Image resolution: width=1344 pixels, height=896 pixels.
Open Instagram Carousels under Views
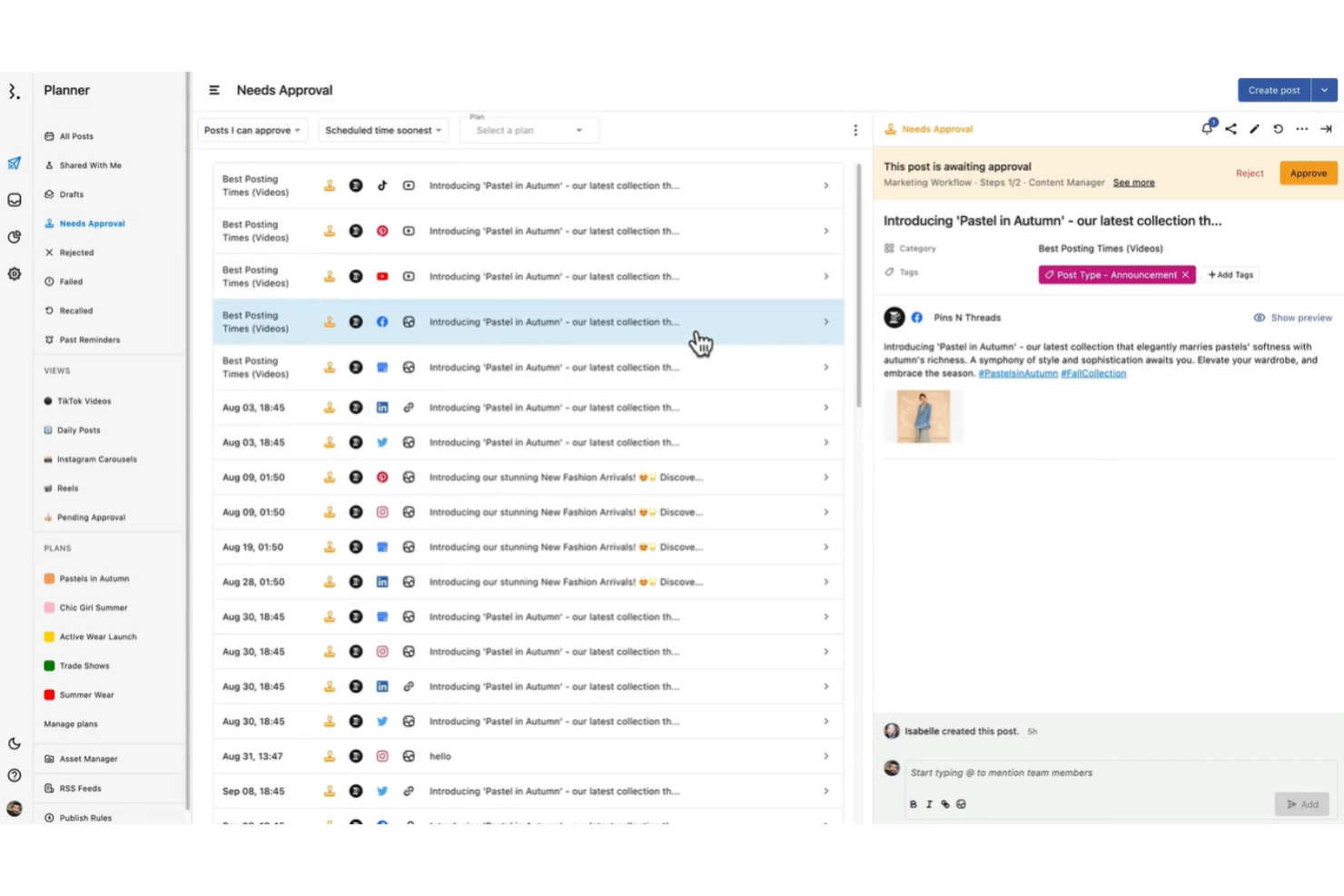point(95,458)
